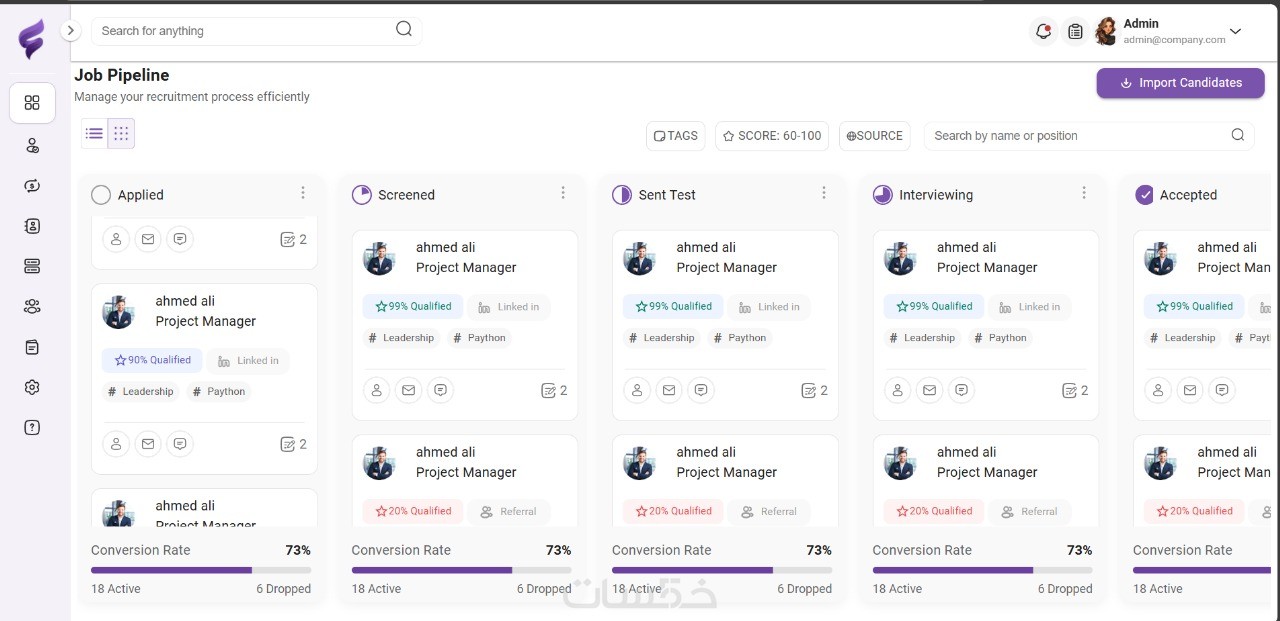Click the notification bell icon

(x=1043, y=31)
